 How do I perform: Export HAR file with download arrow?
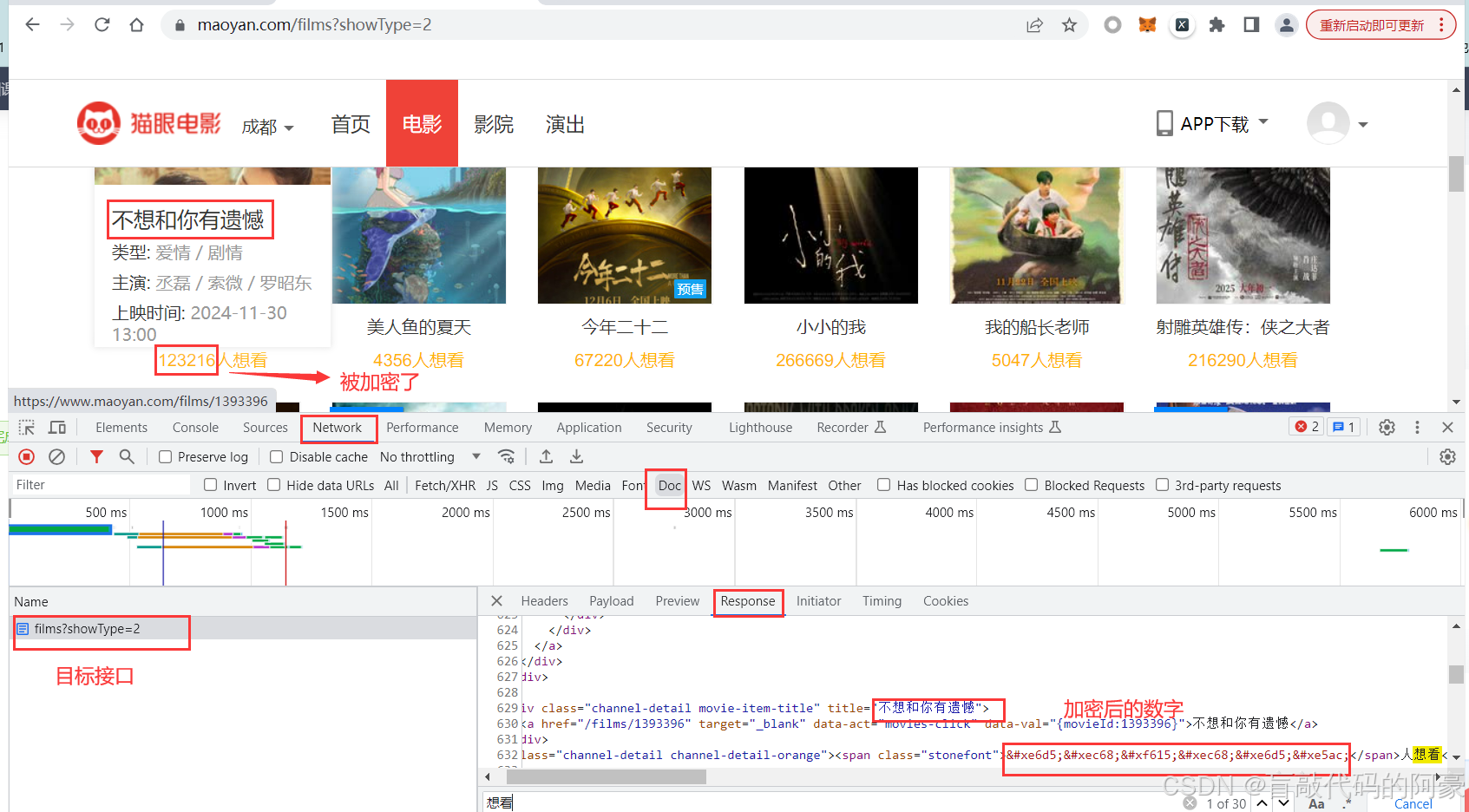pos(576,456)
